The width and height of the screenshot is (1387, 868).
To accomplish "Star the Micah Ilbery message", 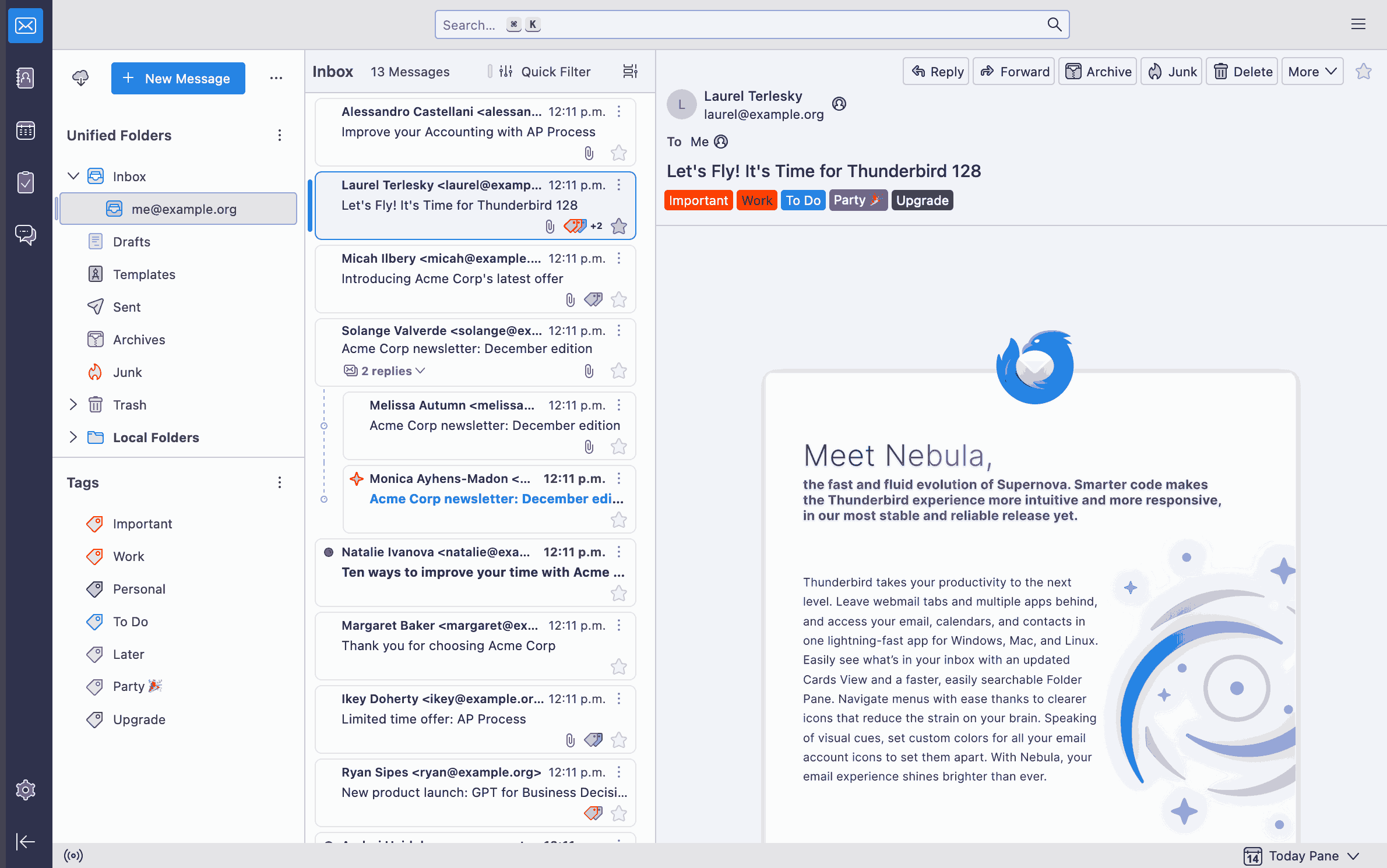I will (x=619, y=299).
